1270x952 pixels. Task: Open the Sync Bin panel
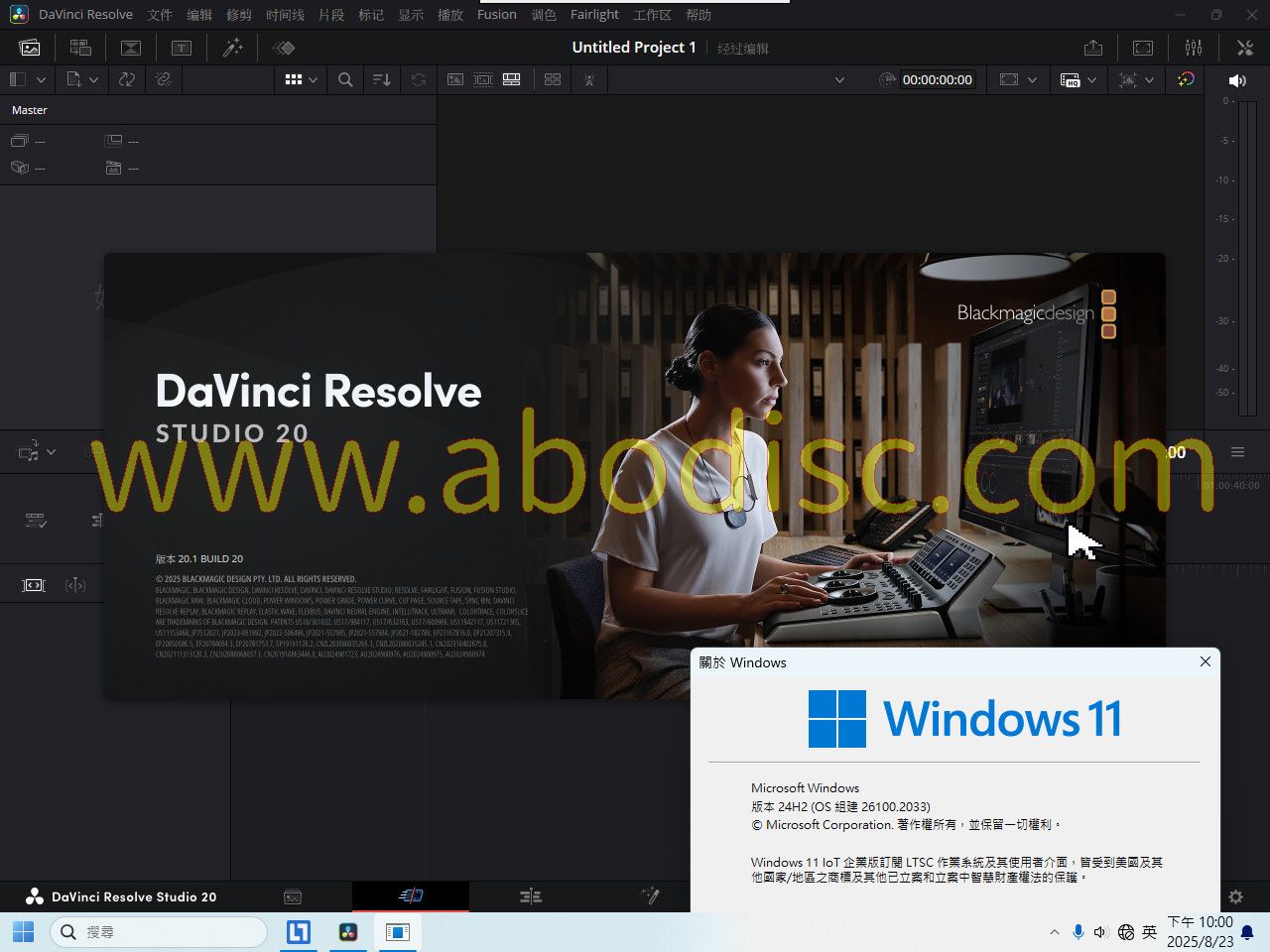pos(80,48)
